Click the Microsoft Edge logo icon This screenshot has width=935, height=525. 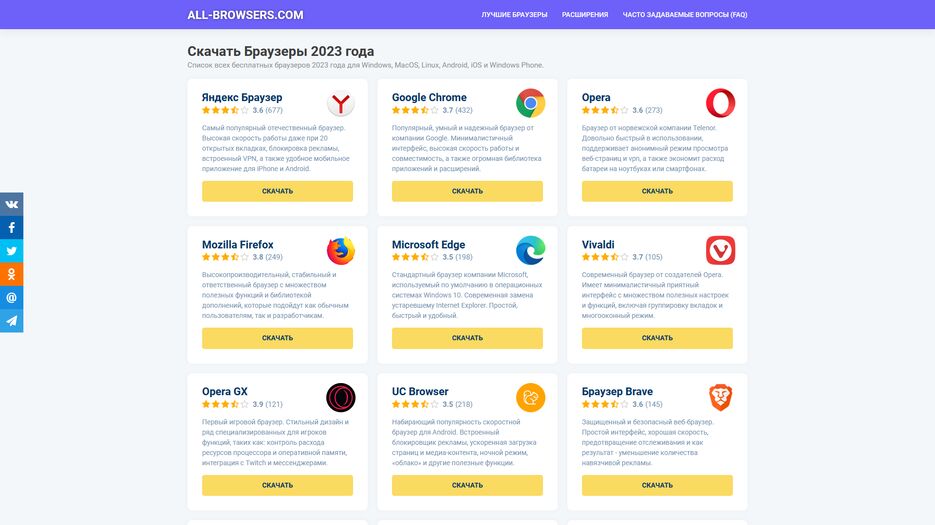click(530, 251)
